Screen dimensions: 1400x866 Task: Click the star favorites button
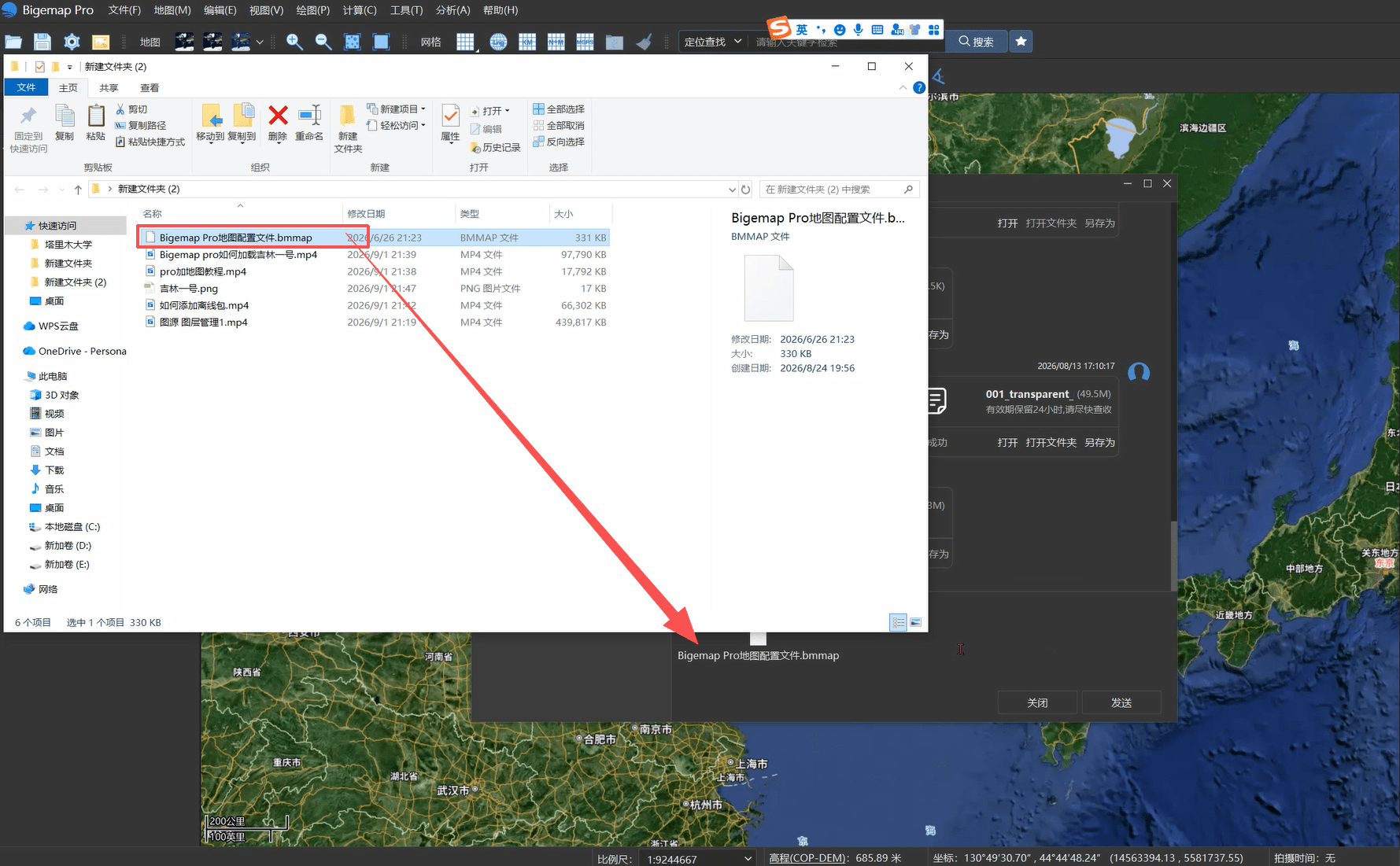pyautogui.click(x=1021, y=42)
